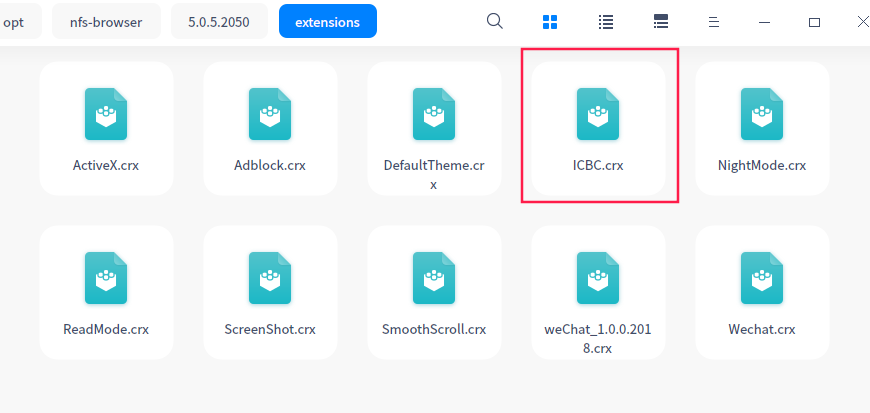This screenshot has width=870, height=413.
Task: Select the ActiveX.crx file icon
Action: [x=106, y=114]
